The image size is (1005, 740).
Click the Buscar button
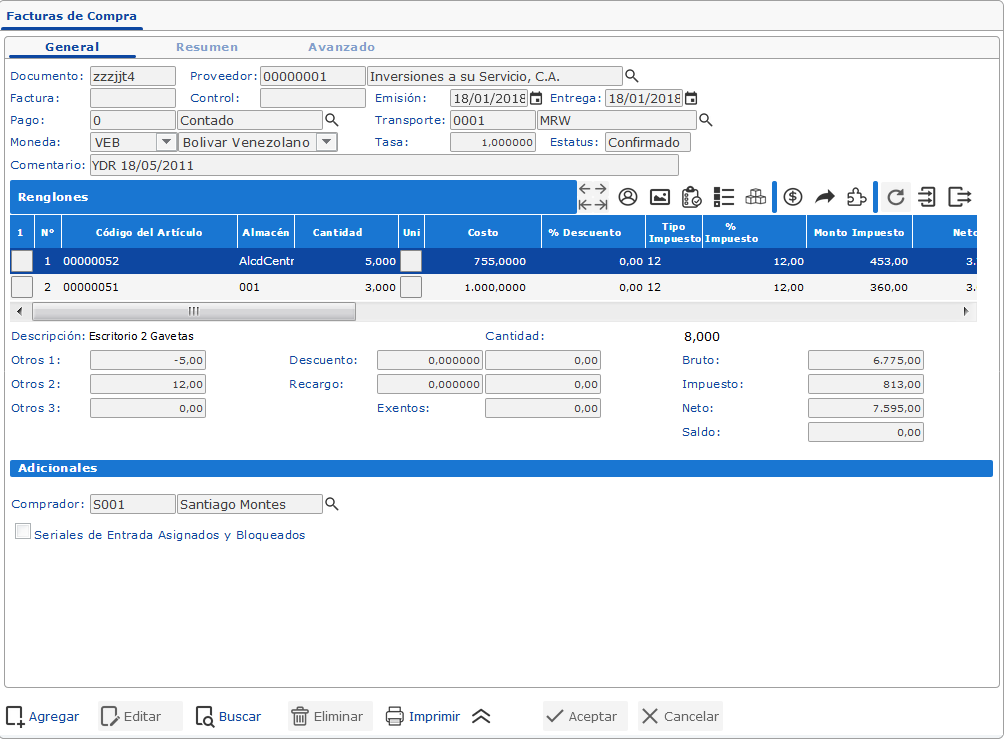[229, 716]
